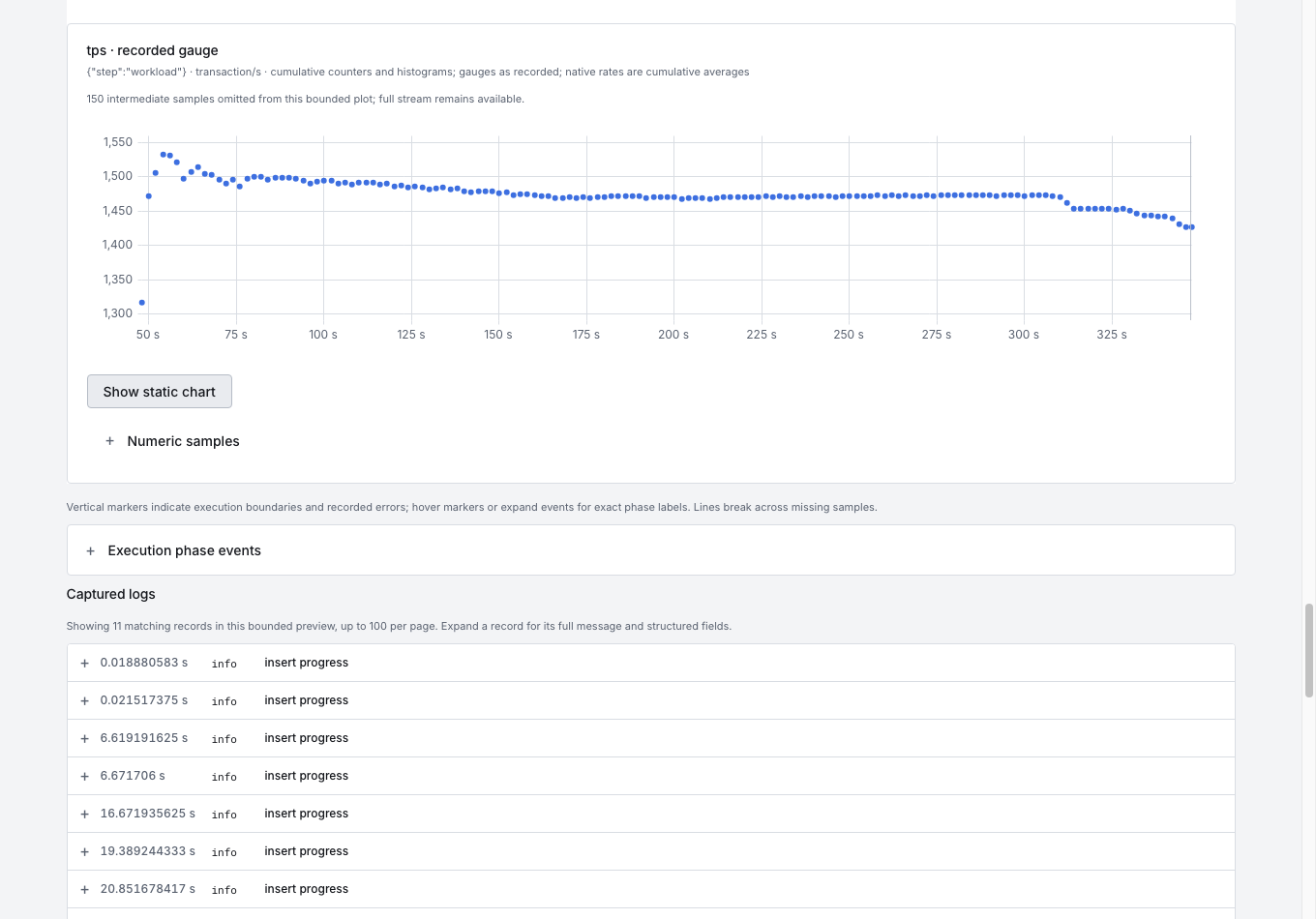Viewport: 1316px width, 919px height.
Task: Expand Execution phase events panel
Action: [x=650, y=550]
